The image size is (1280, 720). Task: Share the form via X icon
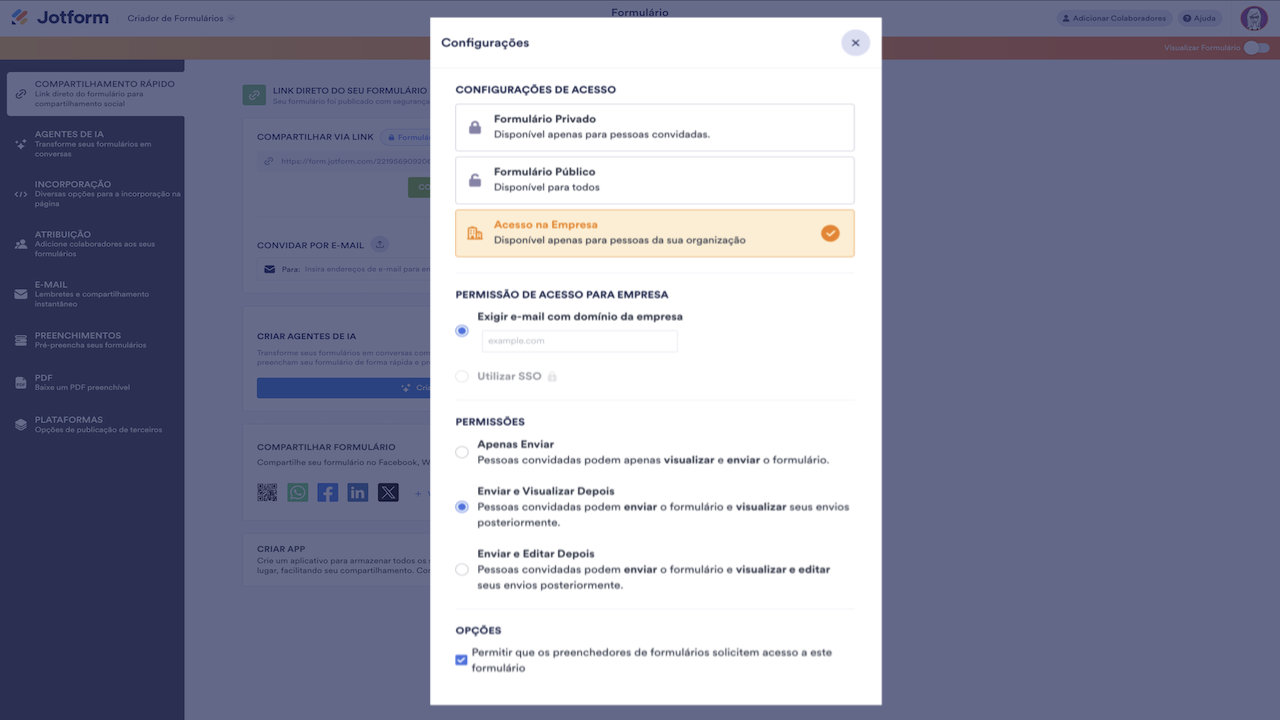(388, 492)
